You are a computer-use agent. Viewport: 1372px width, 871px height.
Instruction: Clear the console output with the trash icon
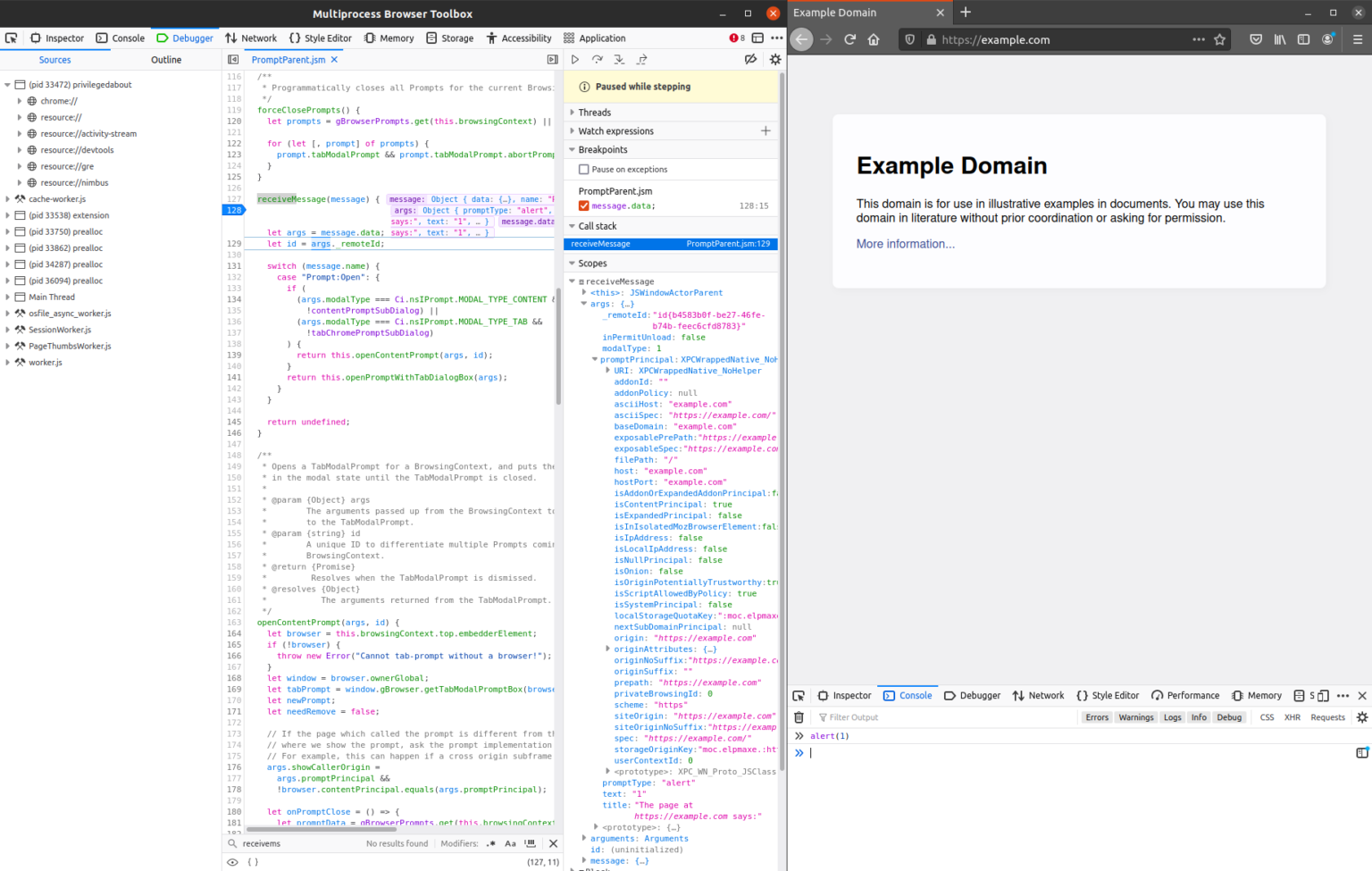tap(799, 716)
